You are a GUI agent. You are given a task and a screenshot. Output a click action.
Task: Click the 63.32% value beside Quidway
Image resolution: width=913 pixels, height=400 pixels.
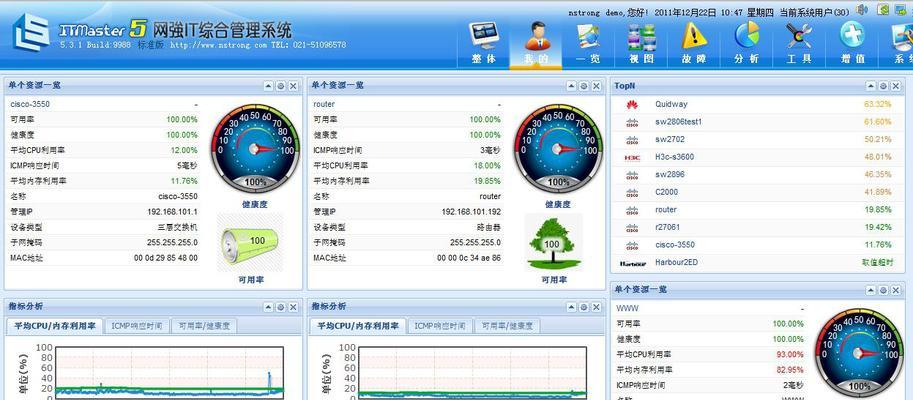point(877,104)
